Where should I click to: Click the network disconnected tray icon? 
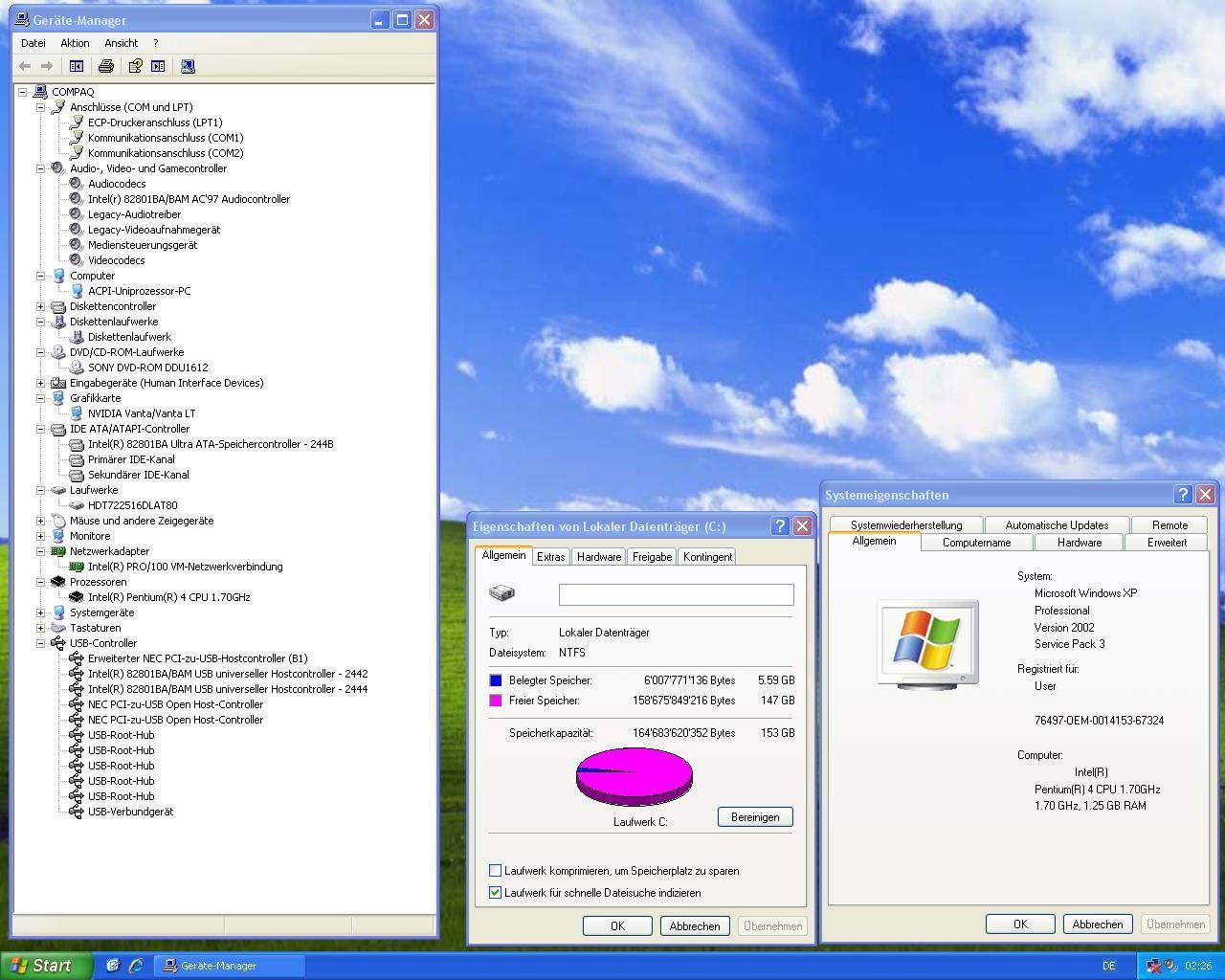coord(1153,966)
